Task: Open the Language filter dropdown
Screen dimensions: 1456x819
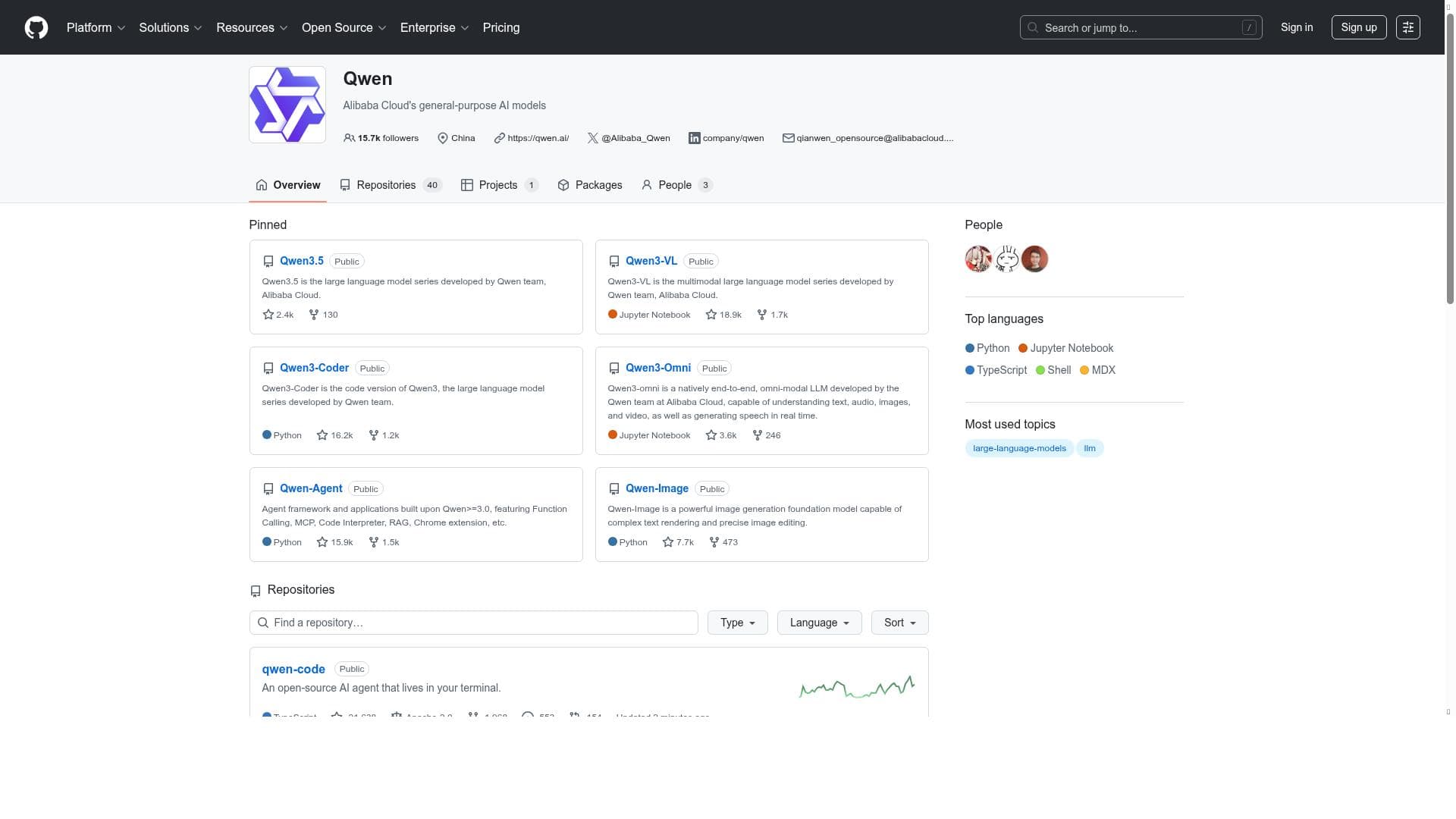Action: click(x=819, y=623)
